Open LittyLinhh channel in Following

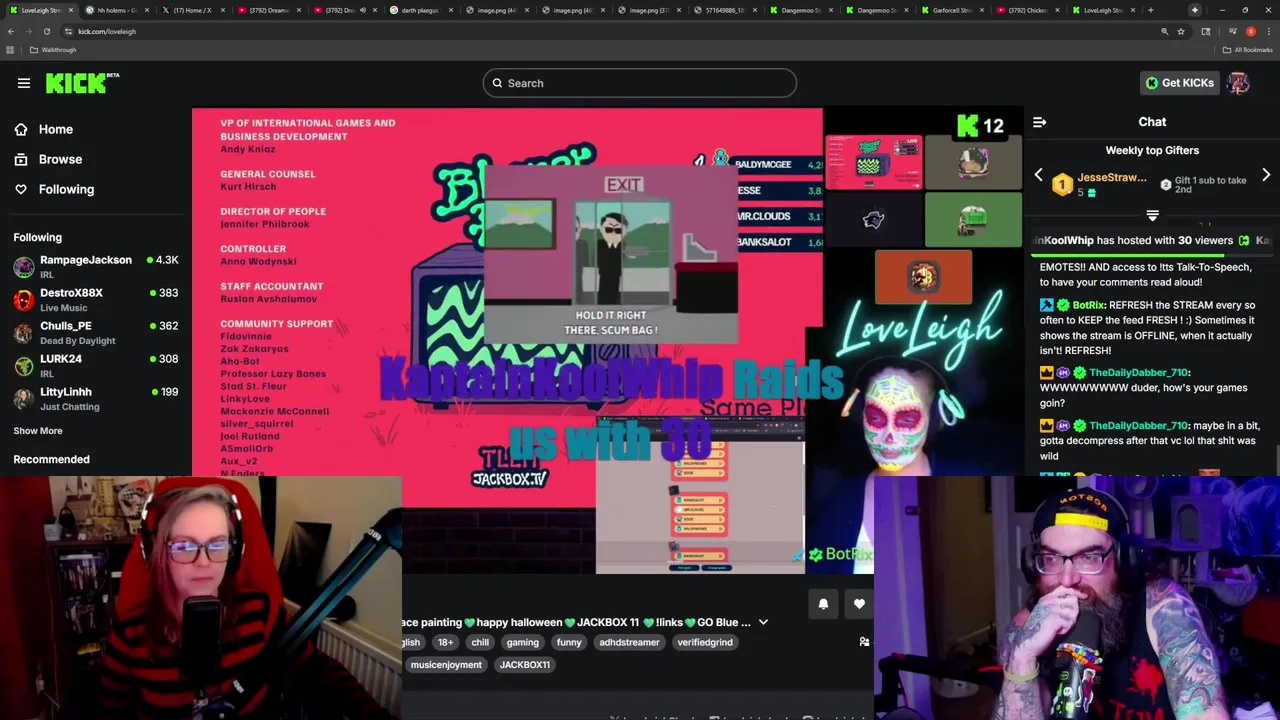(96, 398)
